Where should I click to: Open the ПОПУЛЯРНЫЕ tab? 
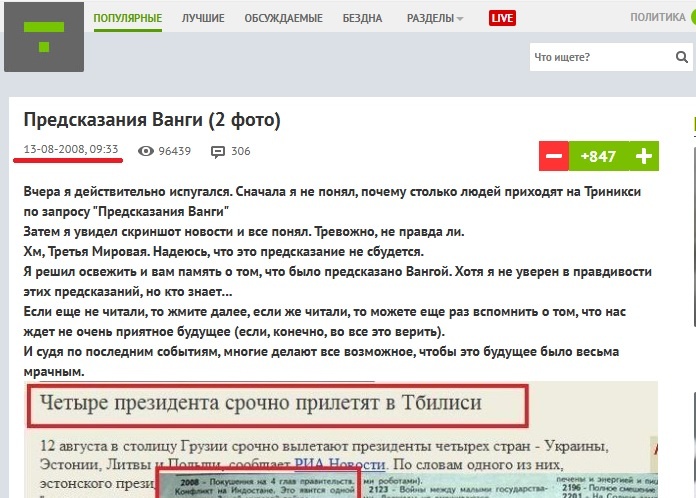click(x=127, y=18)
